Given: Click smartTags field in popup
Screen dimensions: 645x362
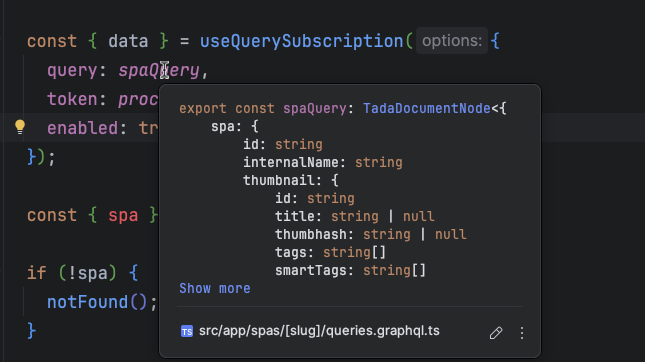Looking at the screenshot, I should pyautogui.click(x=311, y=270).
